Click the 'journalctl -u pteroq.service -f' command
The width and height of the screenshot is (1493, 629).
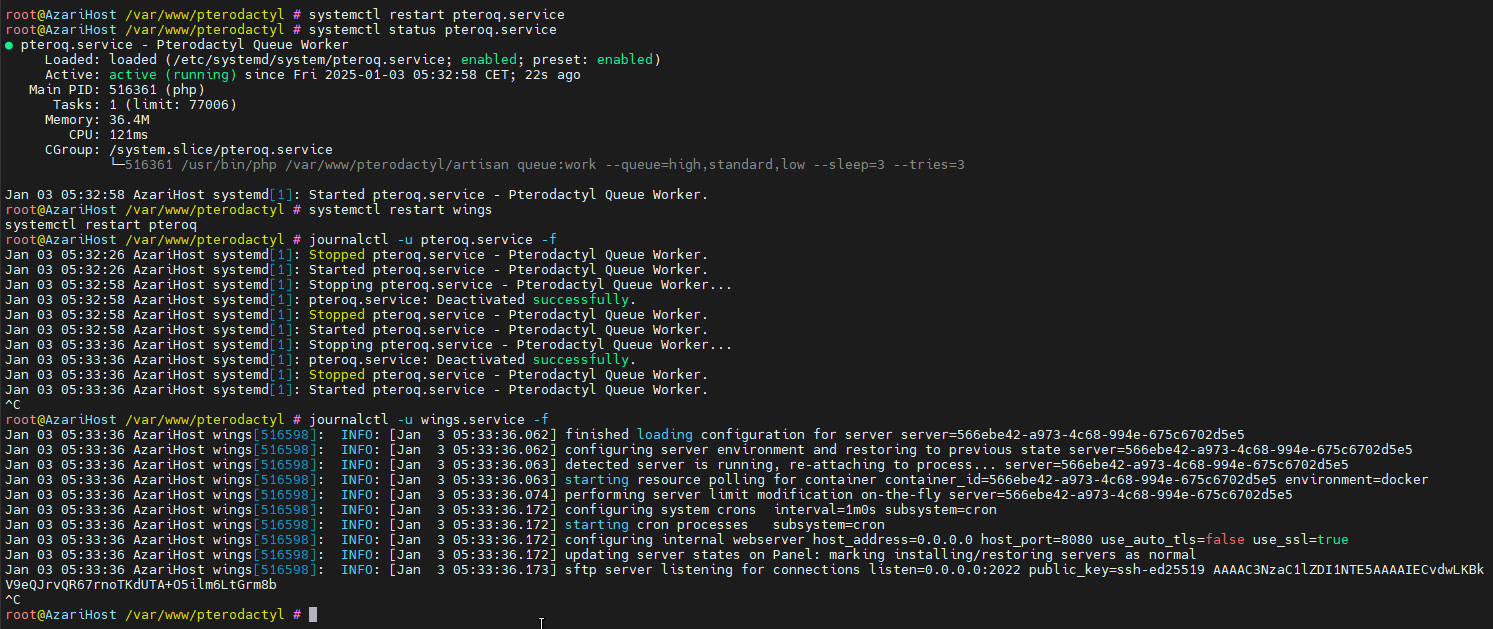(433, 240)
